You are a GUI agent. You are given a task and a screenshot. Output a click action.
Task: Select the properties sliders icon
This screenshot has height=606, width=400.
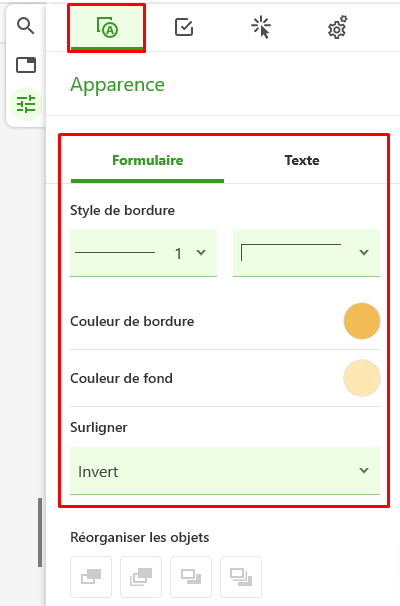click(26, 104)
